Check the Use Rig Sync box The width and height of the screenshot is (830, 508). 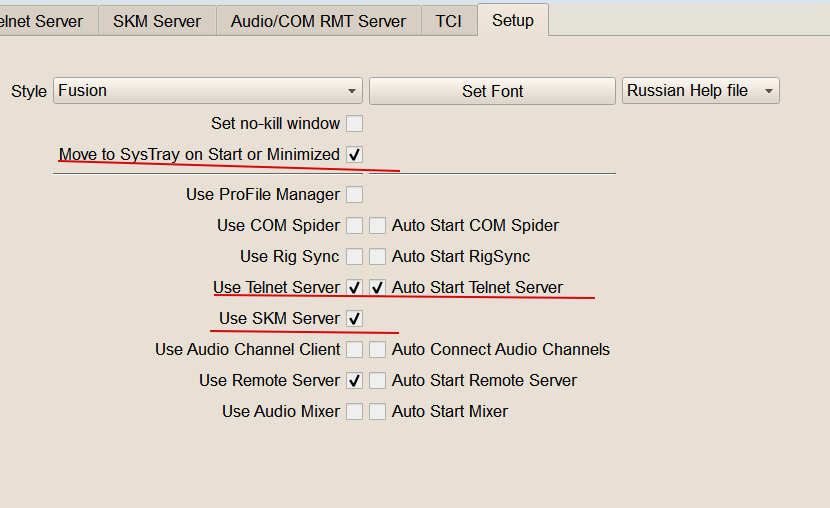pyautogui.click(x=354, y=257)
